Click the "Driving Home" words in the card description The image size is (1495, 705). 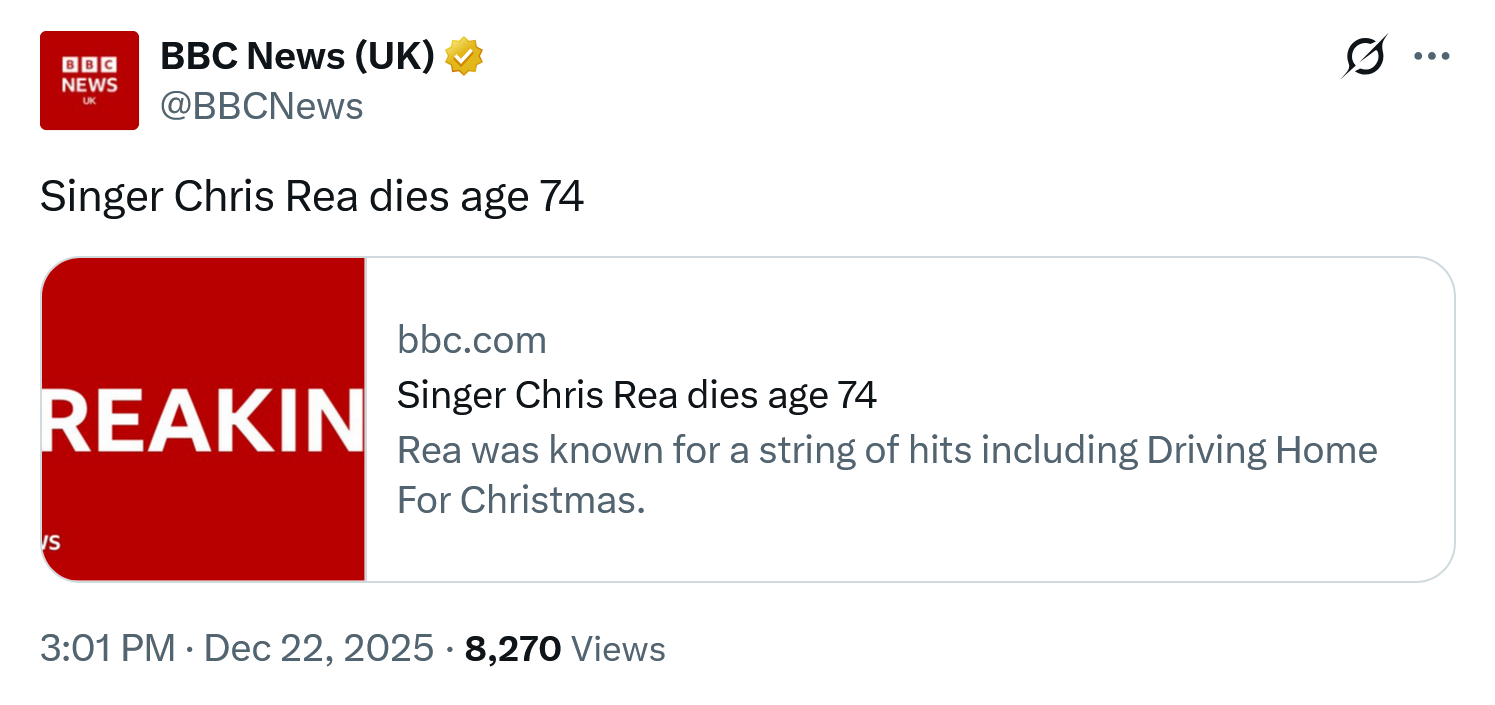[1262, 450]
